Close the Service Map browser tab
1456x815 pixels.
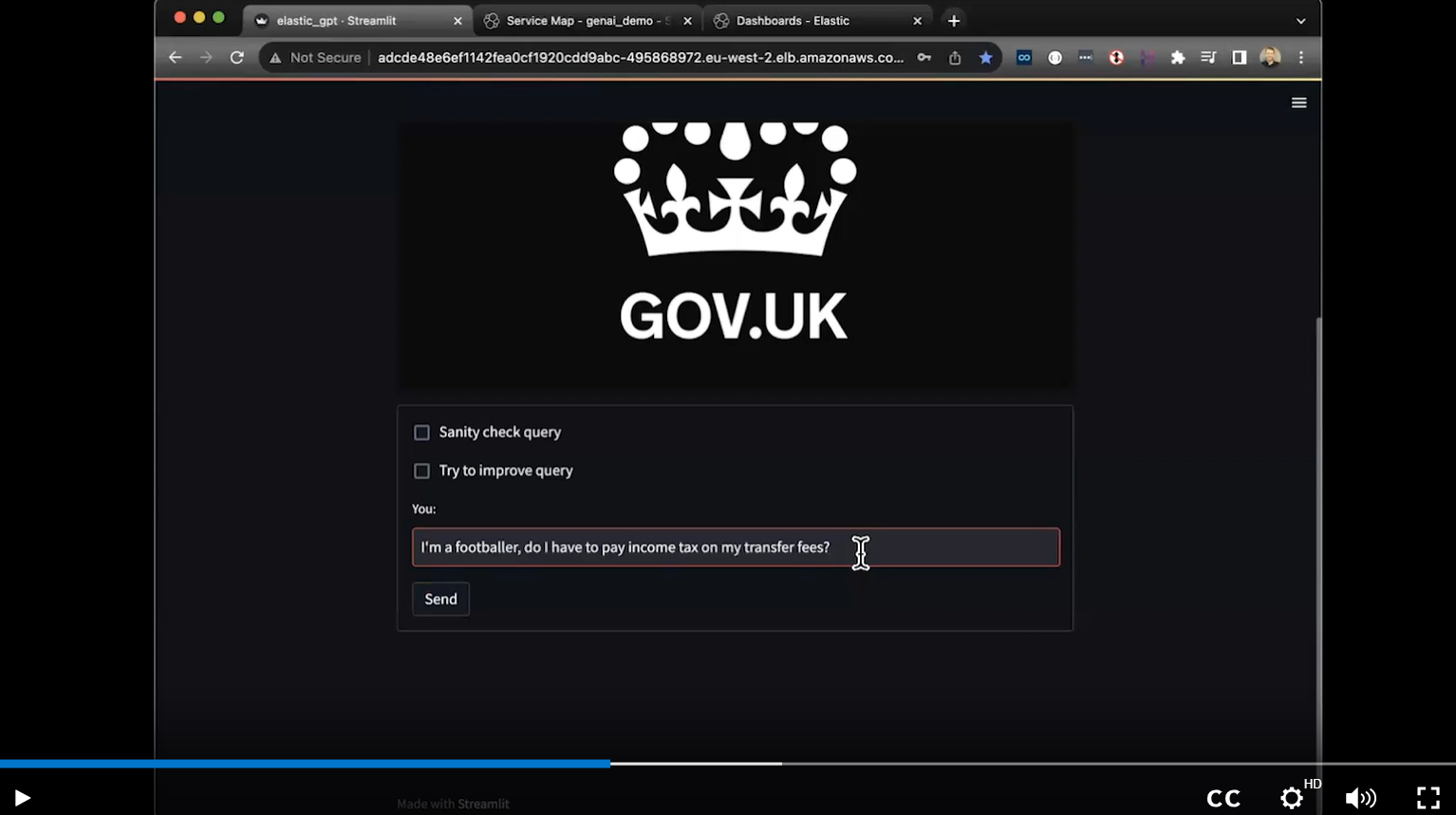coord(687,21)
